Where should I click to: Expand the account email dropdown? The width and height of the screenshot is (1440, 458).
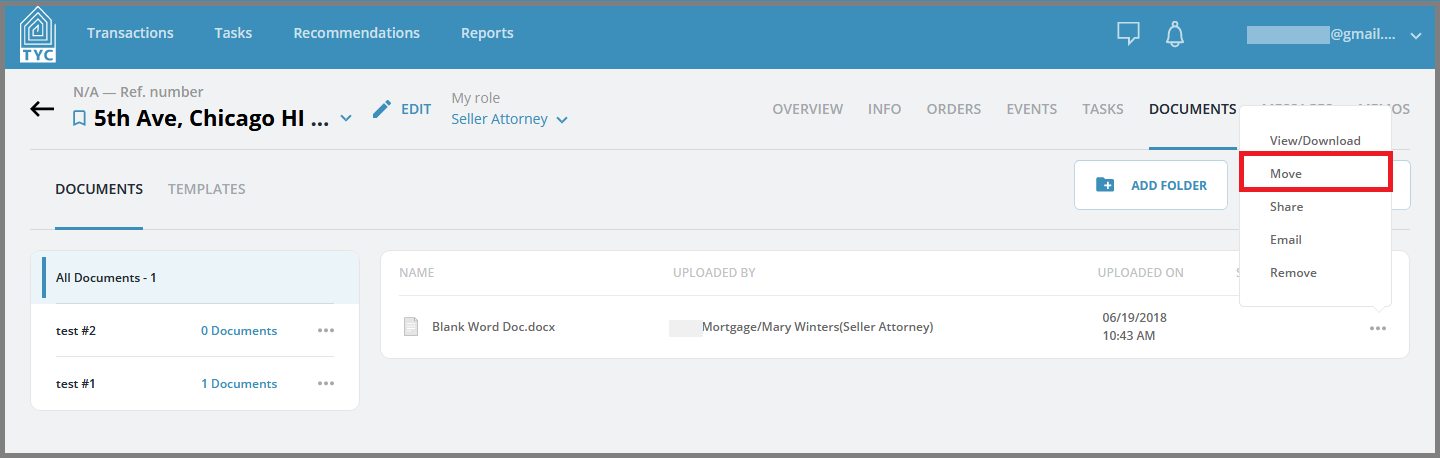(x=1415, y=35)
